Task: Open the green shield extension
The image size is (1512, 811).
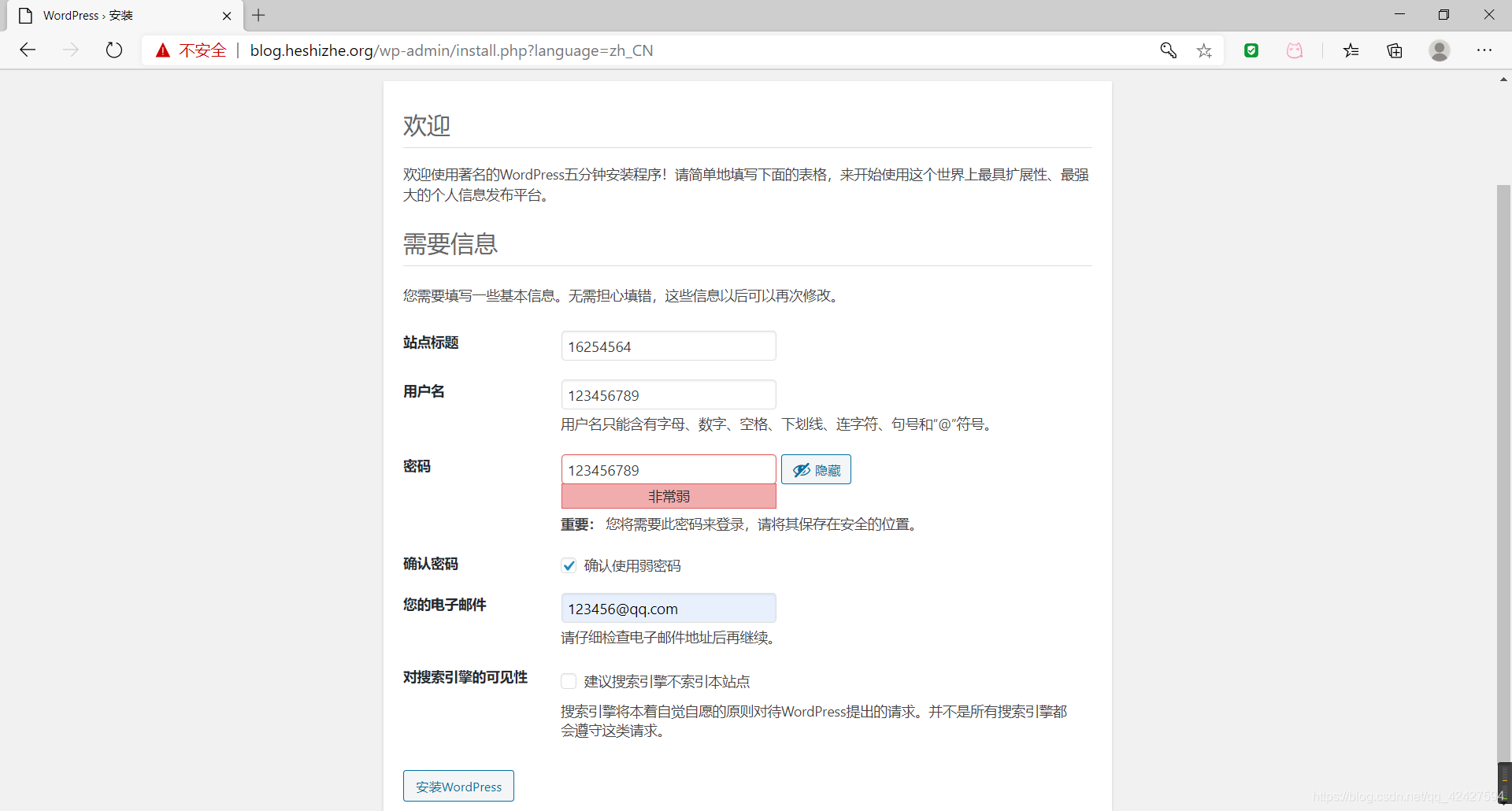Action: pos(1251,50)
